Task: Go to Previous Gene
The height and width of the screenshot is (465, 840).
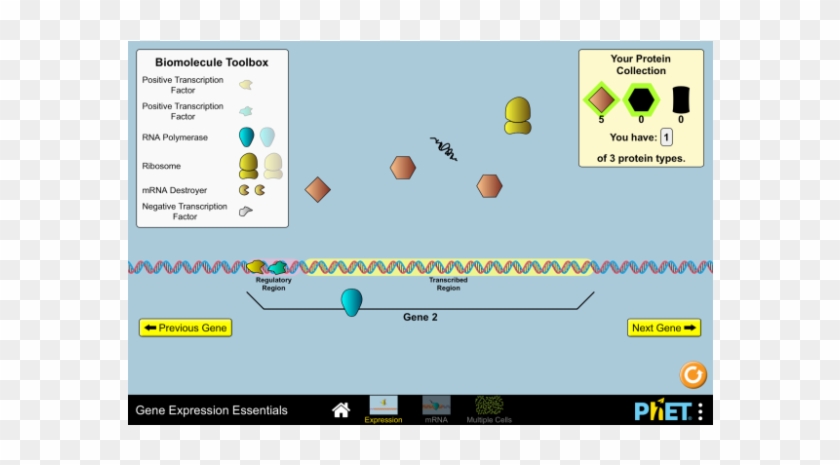Action: tap(185, 328)
